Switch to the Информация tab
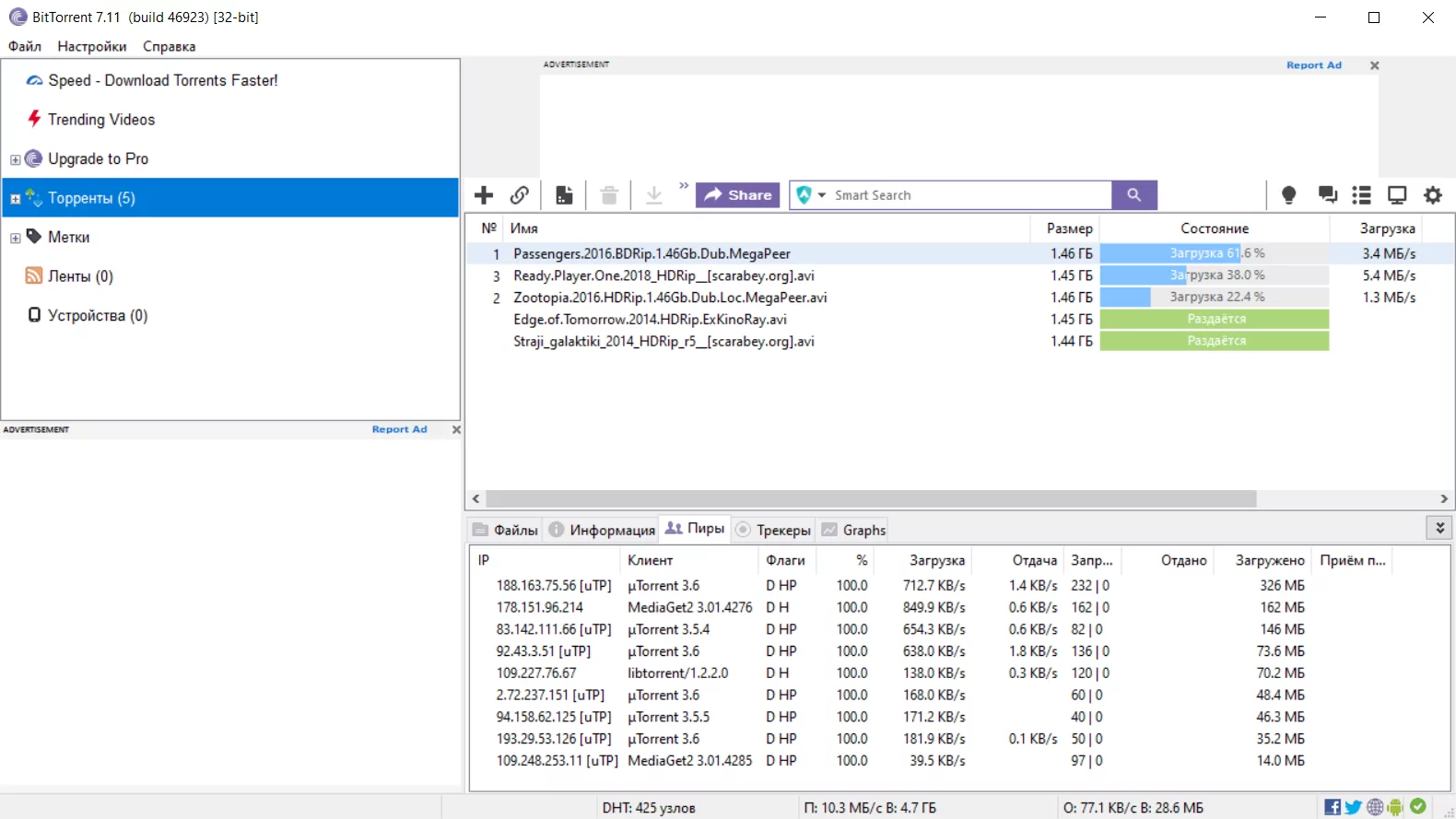The image size is (1456, 819). 601,530
